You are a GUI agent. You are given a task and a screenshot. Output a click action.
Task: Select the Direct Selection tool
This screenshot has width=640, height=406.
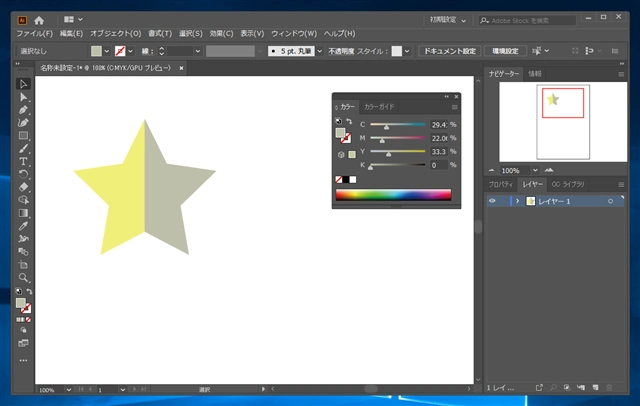click(23, 97)
